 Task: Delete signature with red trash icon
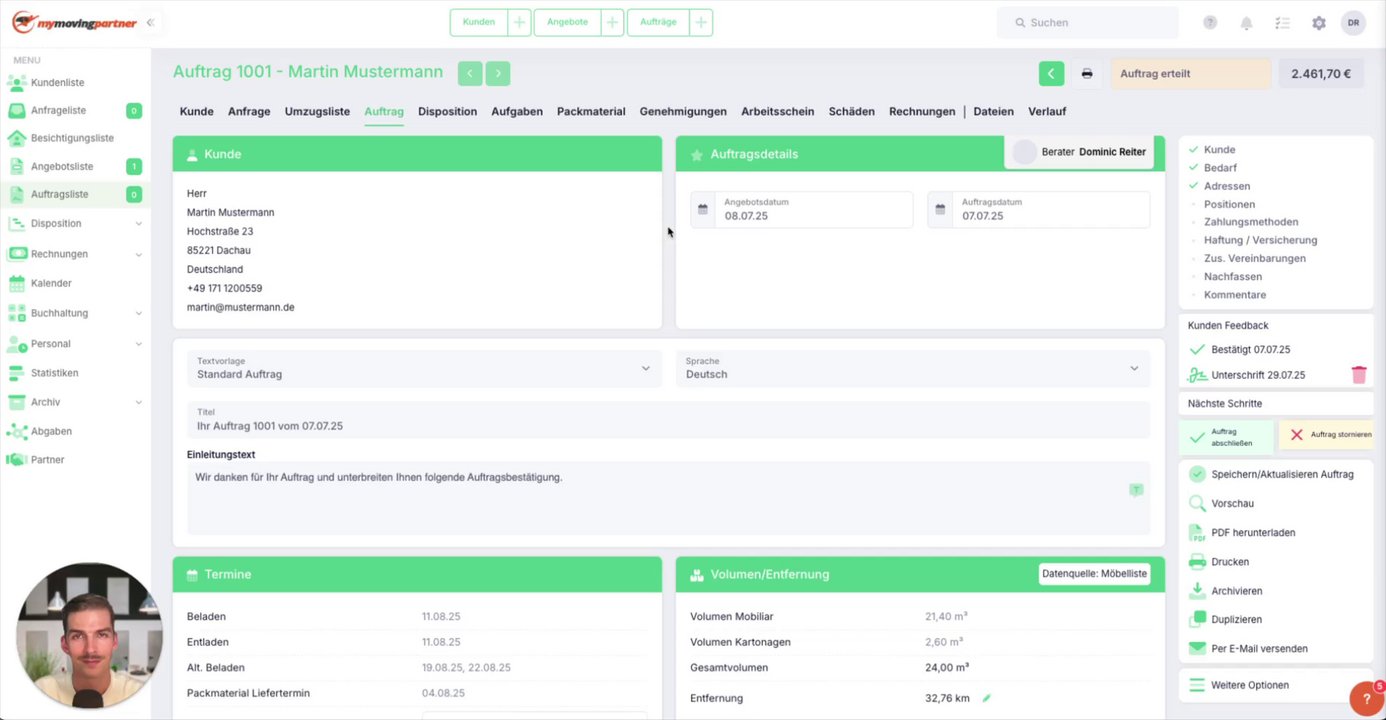click(x=1359, y=374)
